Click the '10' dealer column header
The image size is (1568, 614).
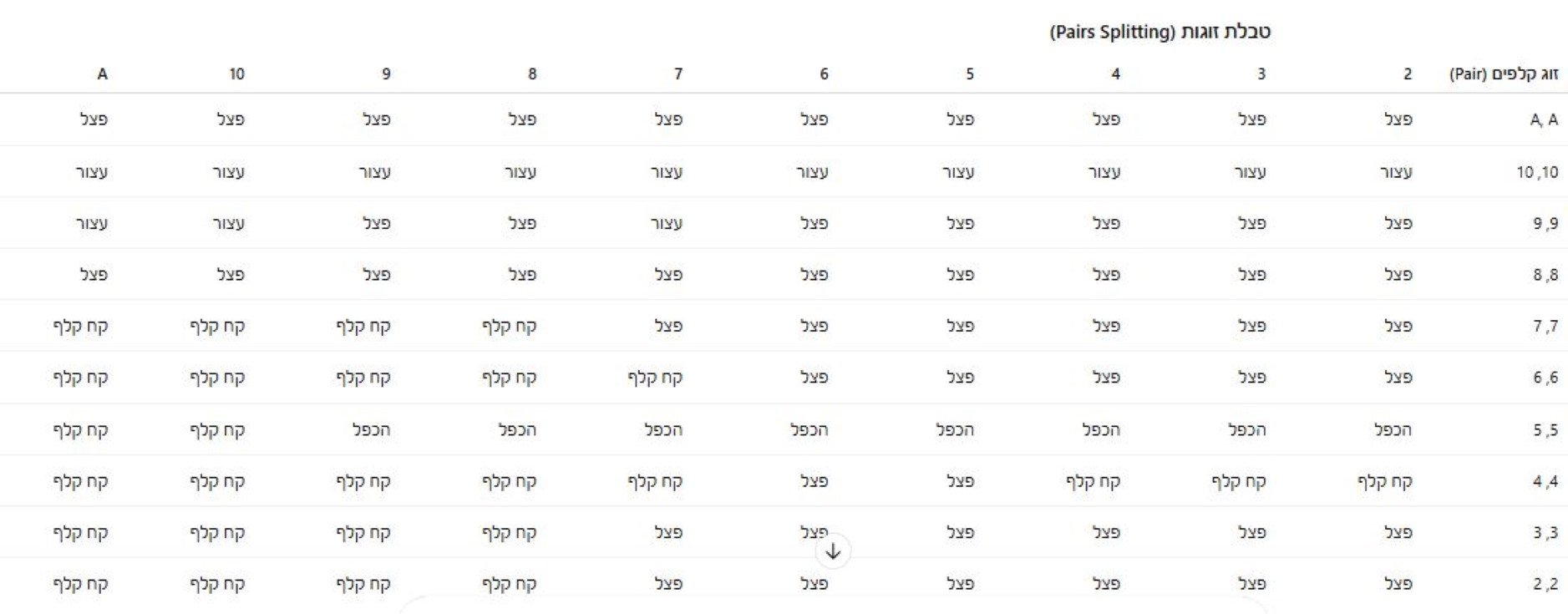coord(237,74)
